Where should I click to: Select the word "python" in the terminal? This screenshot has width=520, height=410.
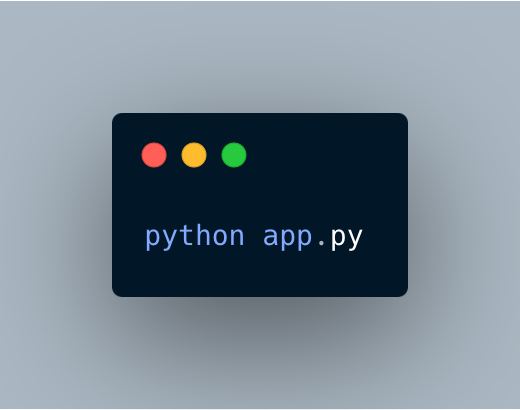tap(195, 237)
